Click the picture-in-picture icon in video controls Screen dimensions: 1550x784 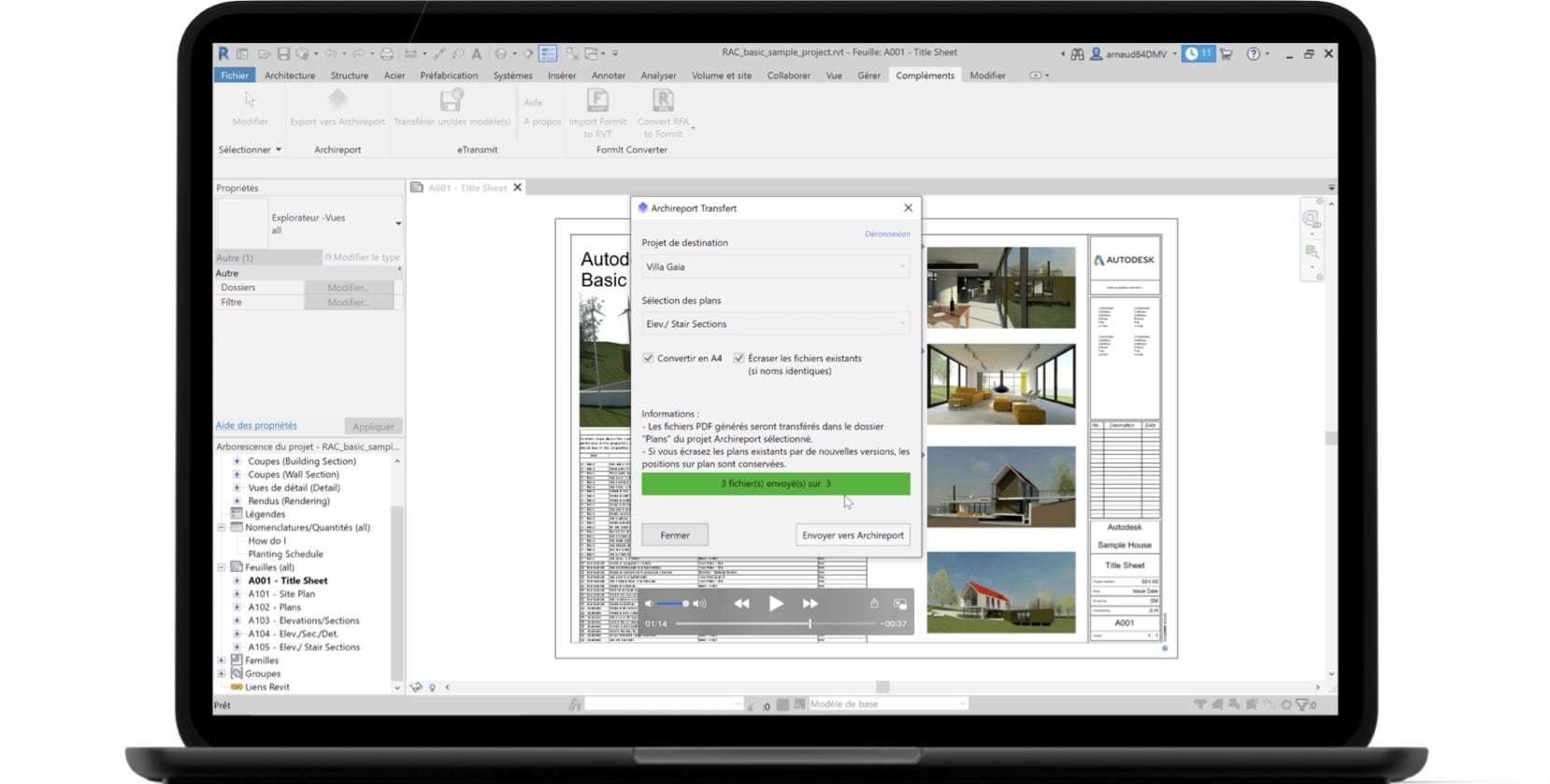pos(900,604)
